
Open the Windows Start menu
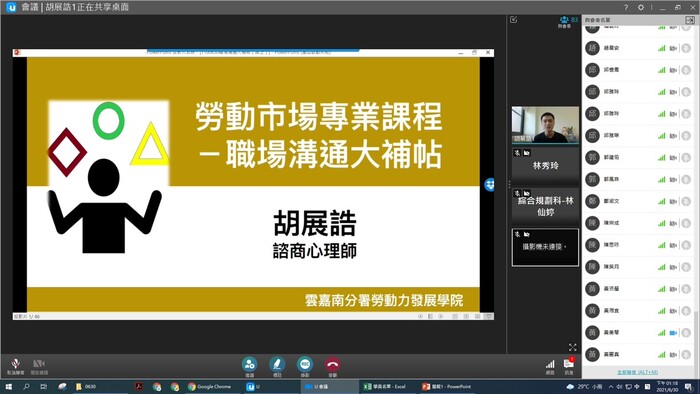pyautogui.click(x=8, y=387)
